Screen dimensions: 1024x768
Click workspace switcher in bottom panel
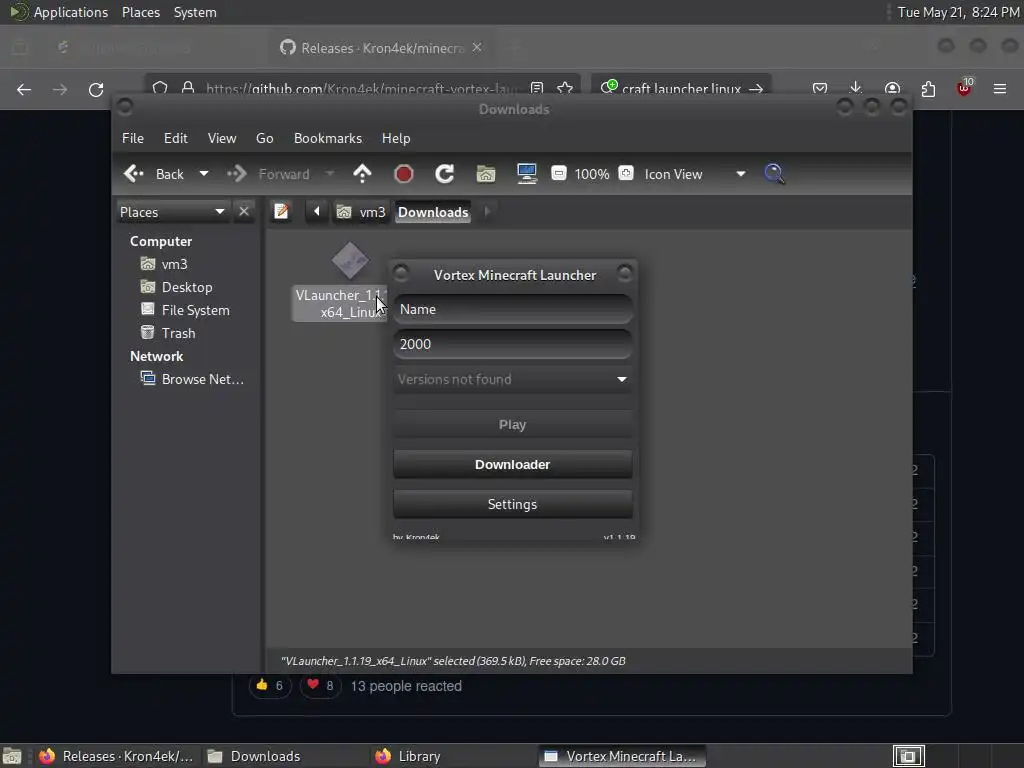[x=908, y=756]
